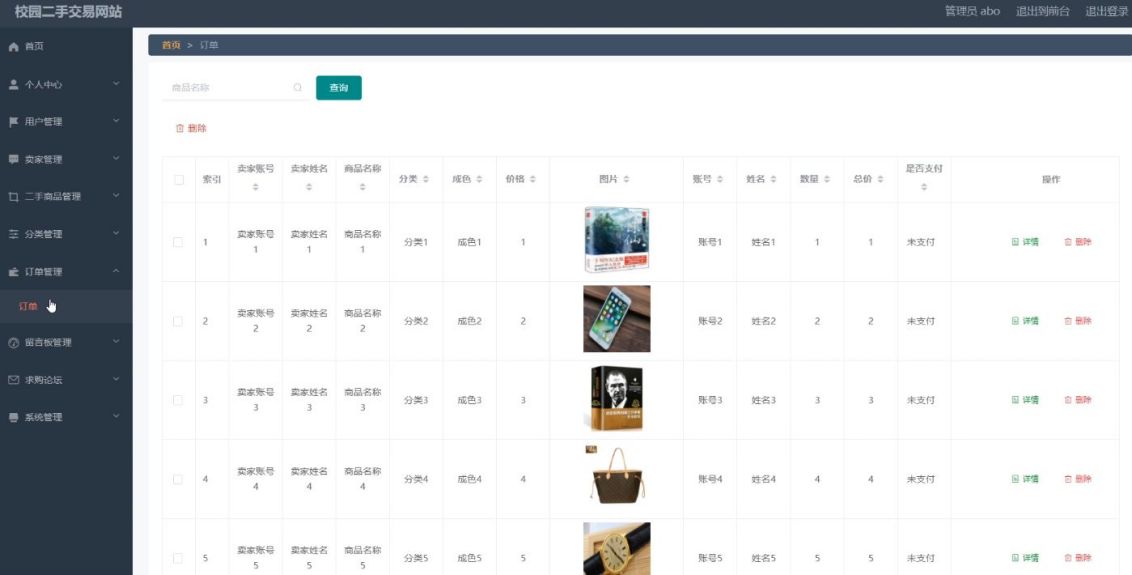The width and height of the screenshot is (1132, 575).
Task: Expand 二手商品管理 menu chevron
Action: [116, 196]
